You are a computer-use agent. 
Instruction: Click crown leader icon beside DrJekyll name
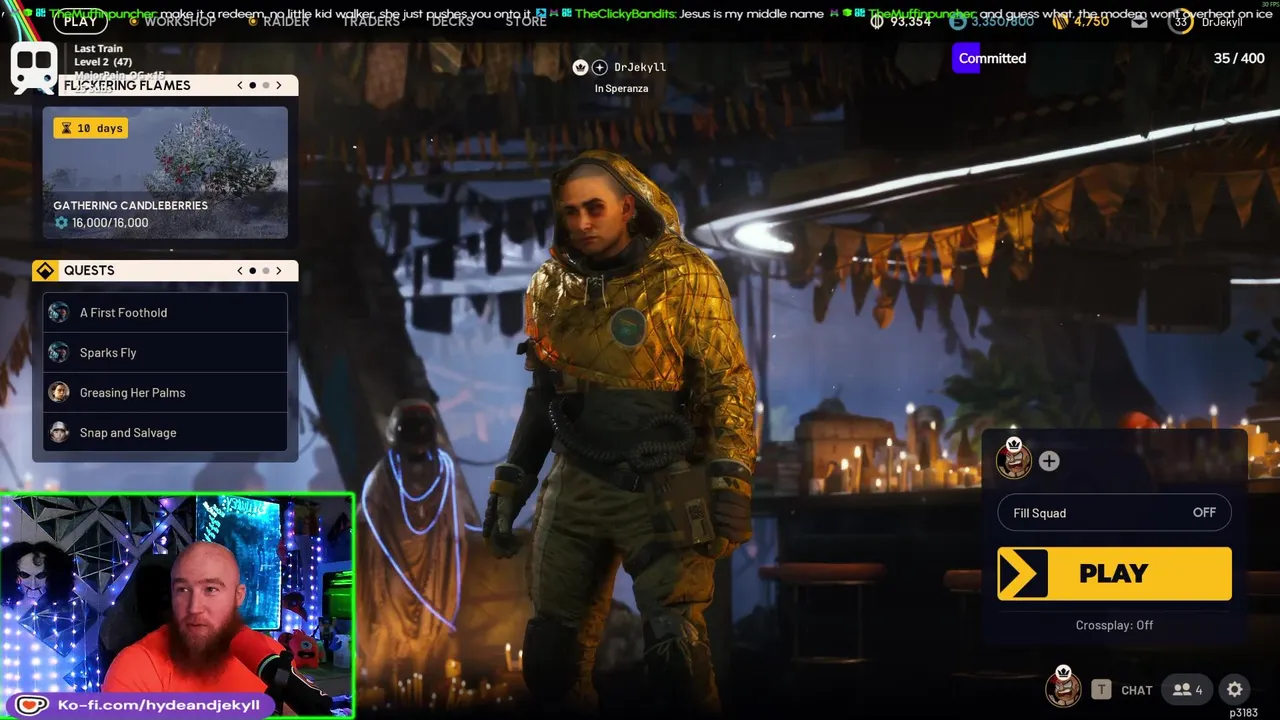pos(580,67)
